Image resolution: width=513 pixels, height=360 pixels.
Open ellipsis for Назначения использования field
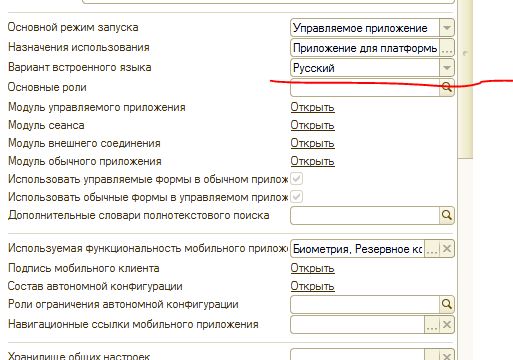click(447, 48)
